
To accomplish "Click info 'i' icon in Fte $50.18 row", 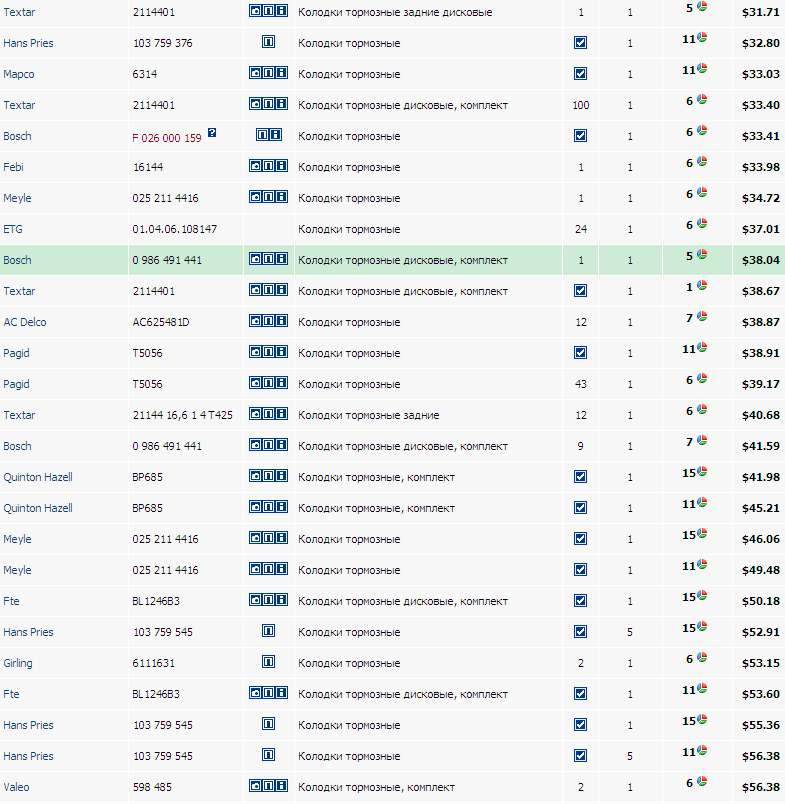I will [281, 599].
